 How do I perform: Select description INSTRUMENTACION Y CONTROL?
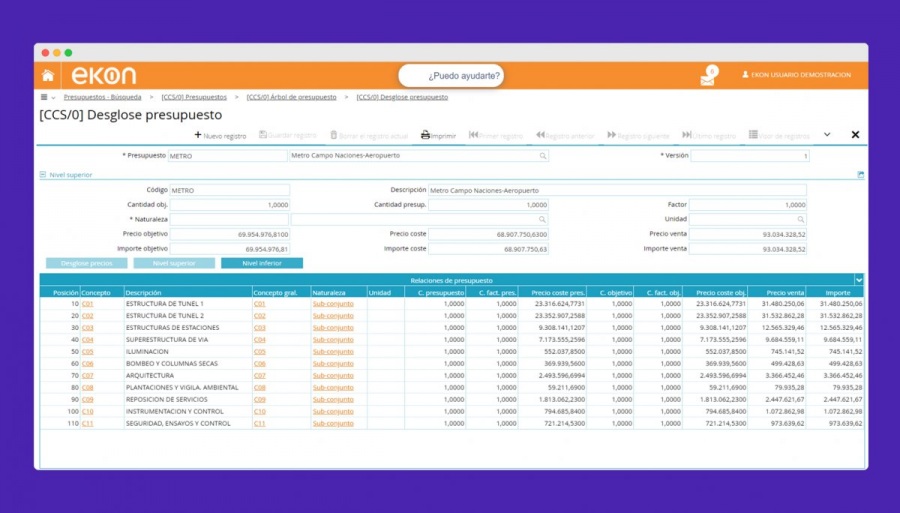click(174, 411)
